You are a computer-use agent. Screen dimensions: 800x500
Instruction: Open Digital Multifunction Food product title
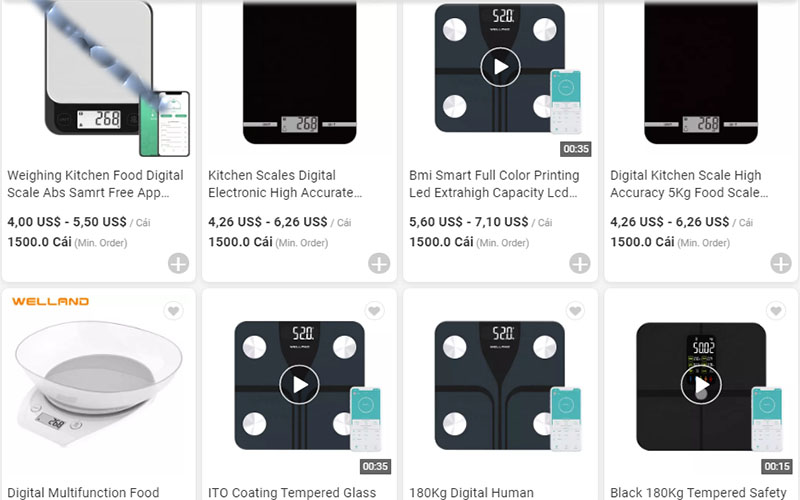[83, 492]
